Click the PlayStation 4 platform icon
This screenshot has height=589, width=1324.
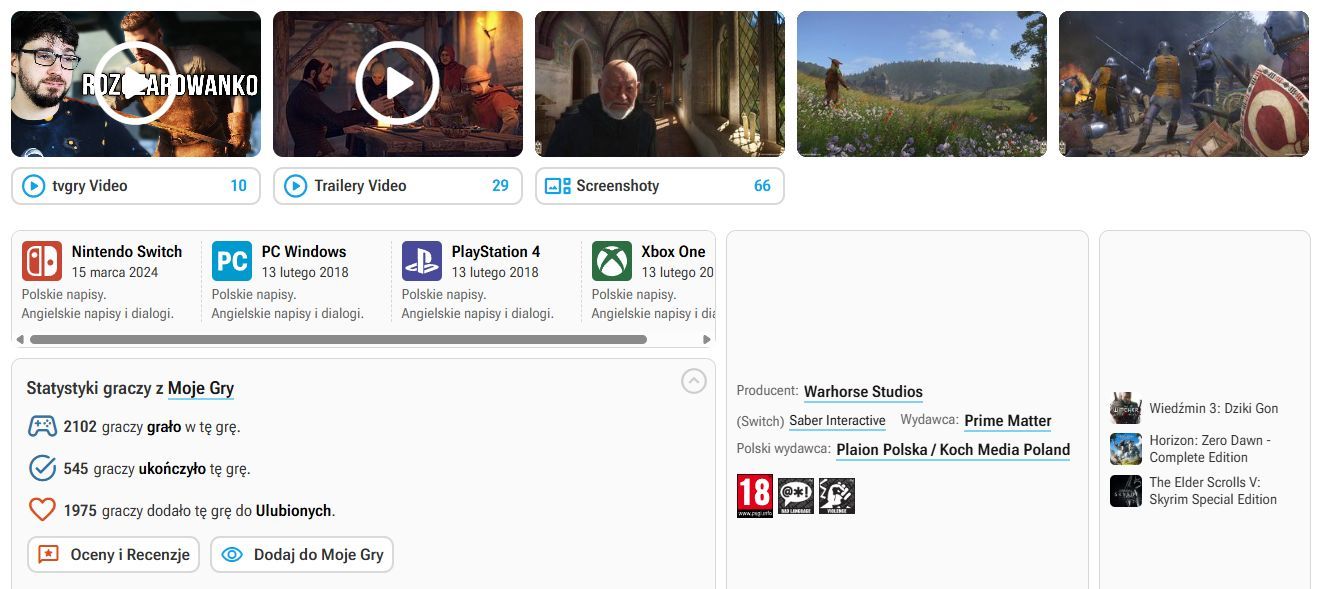pos(422,261)
